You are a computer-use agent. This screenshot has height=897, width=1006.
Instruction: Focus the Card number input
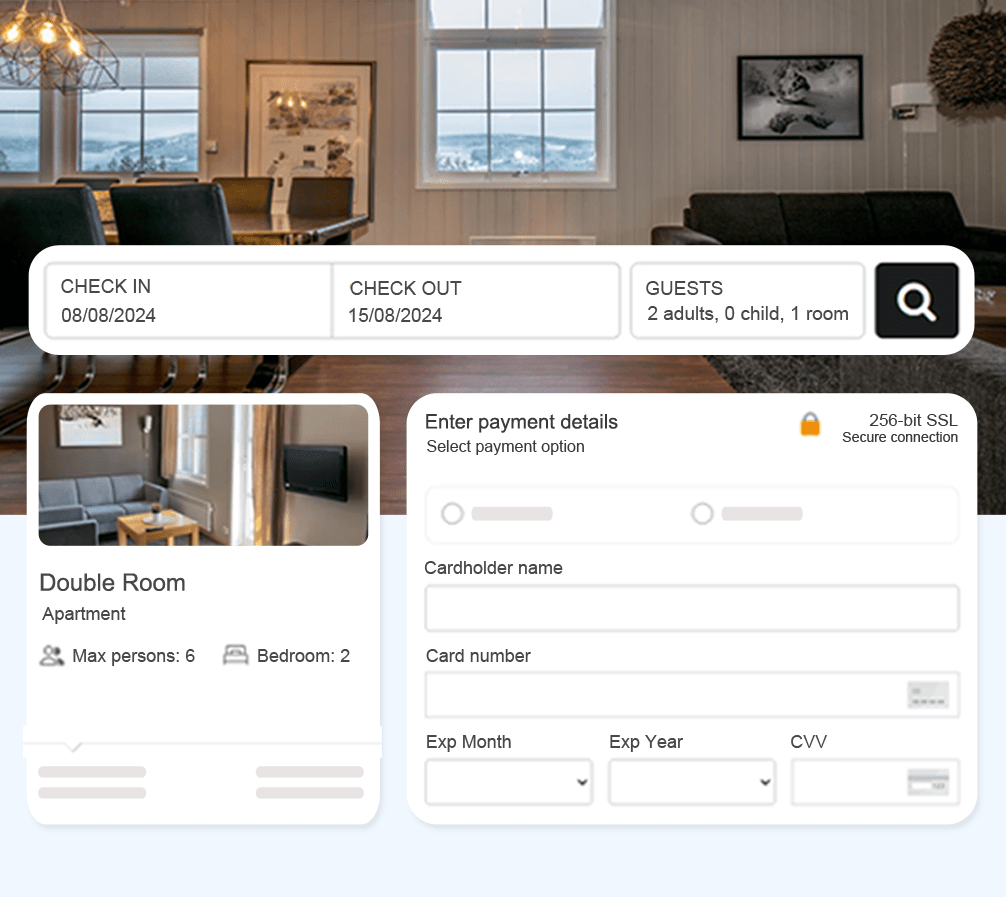pyautogui.click(x=692, y=695)
